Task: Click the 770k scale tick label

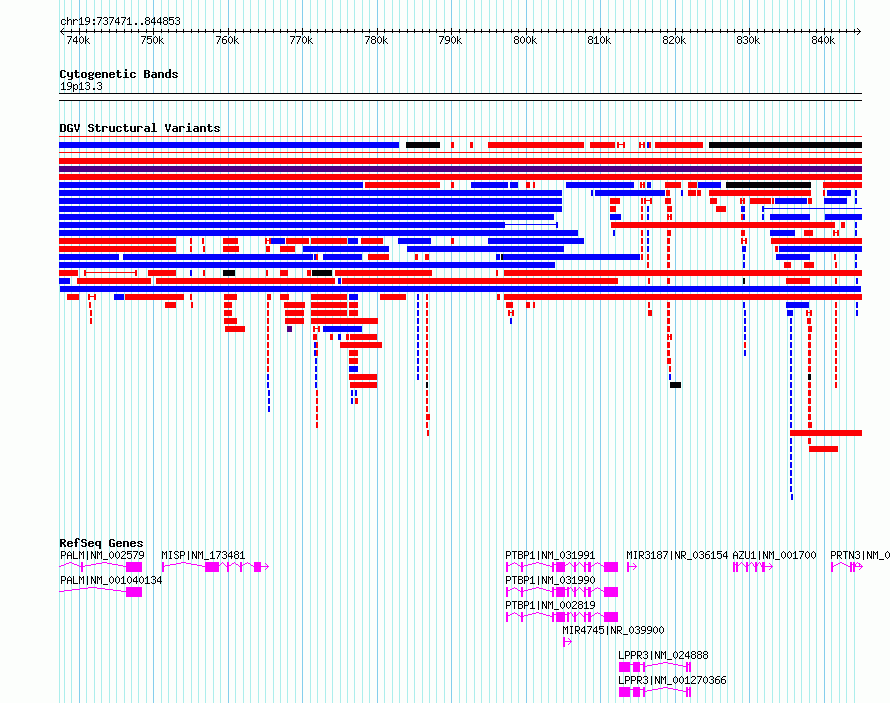Action: tap(301, 40)
